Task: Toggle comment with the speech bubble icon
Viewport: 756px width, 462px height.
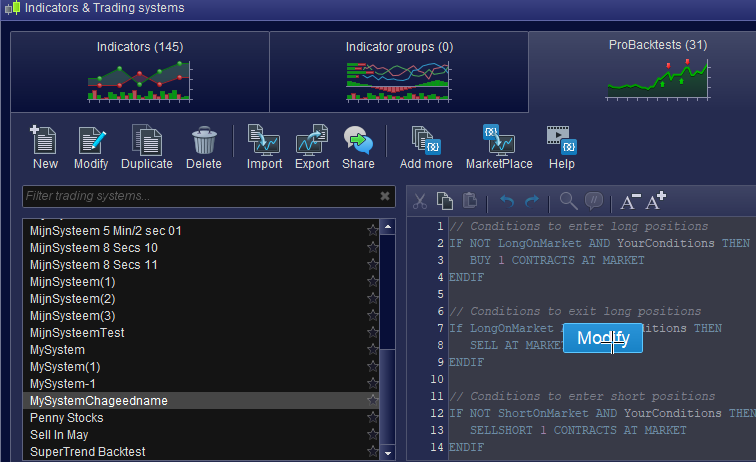Action: (x=594, y=201)
